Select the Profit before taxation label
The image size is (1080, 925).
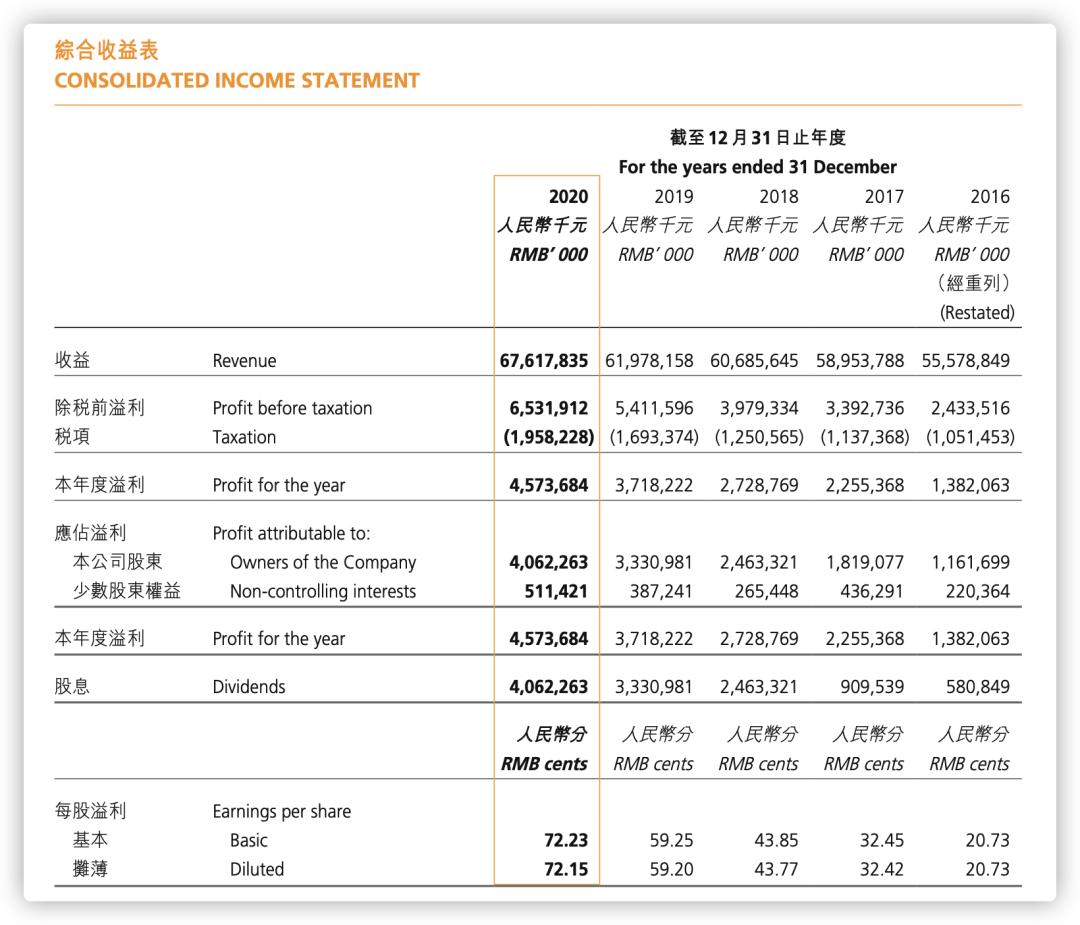(x=292, y=408)
